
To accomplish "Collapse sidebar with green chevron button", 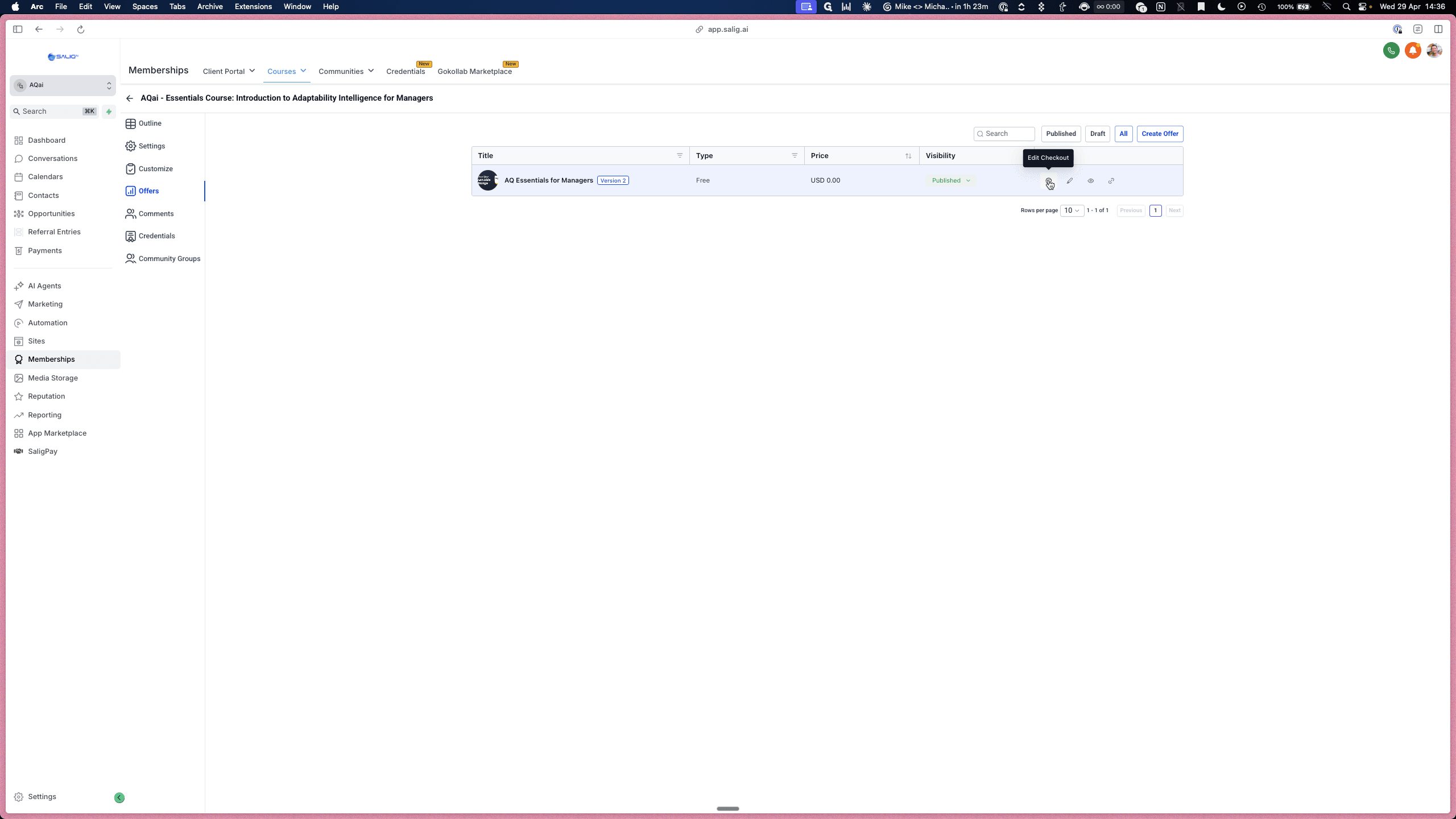I will (x=119, y=797).
